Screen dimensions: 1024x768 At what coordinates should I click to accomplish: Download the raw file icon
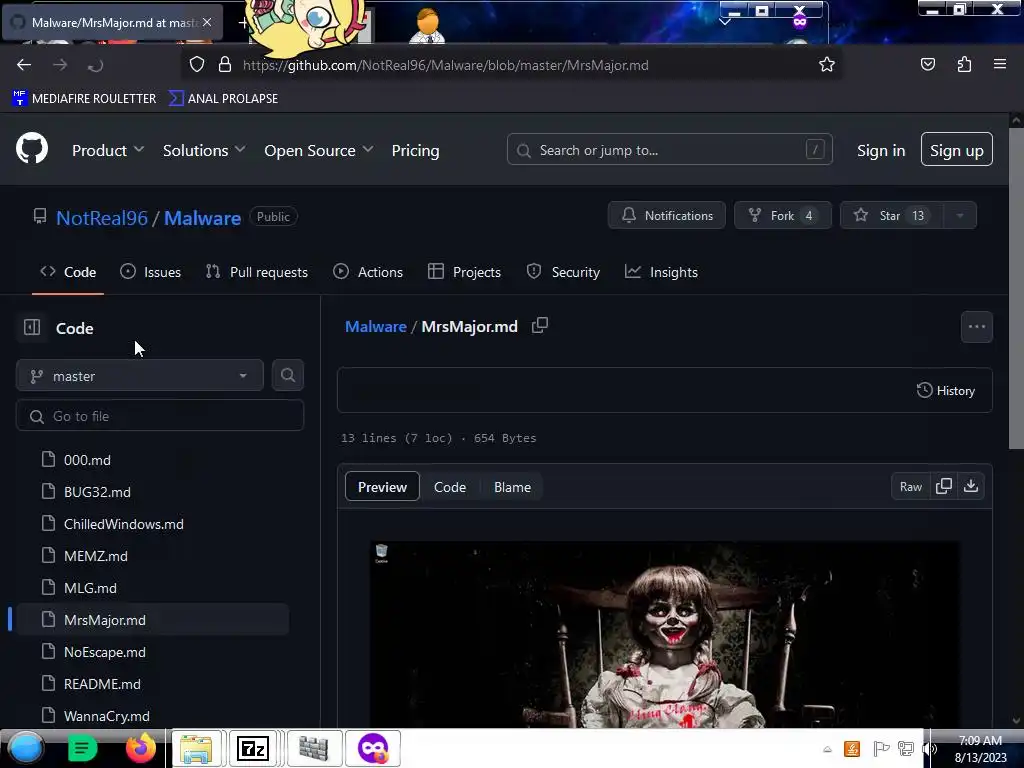coord(971,487)
